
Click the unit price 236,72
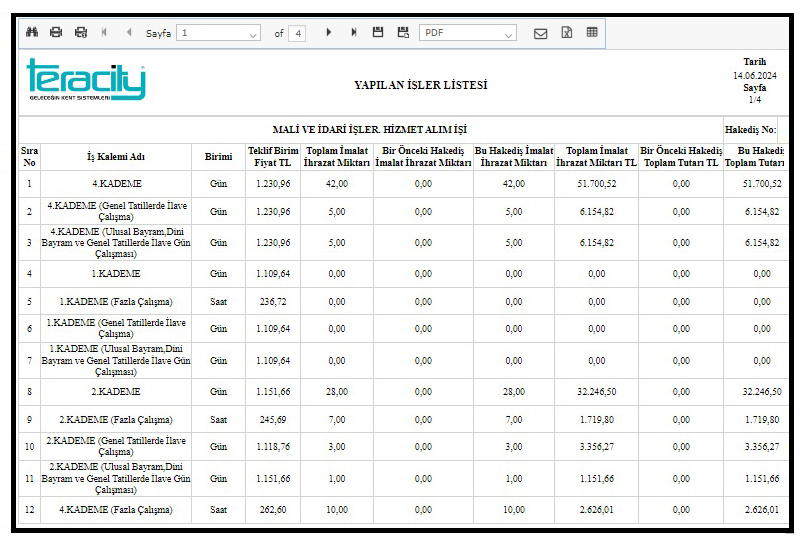(273, 302)
